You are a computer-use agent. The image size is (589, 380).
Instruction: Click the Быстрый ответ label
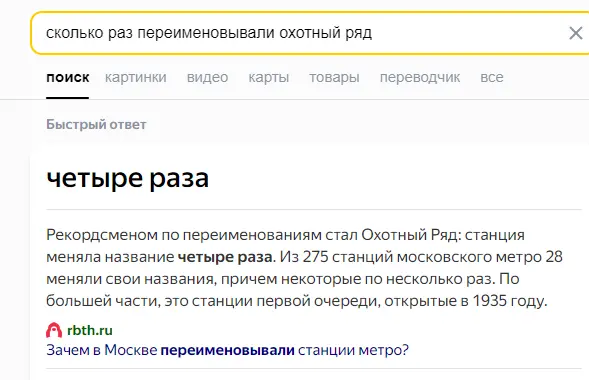tap(96, 125)
